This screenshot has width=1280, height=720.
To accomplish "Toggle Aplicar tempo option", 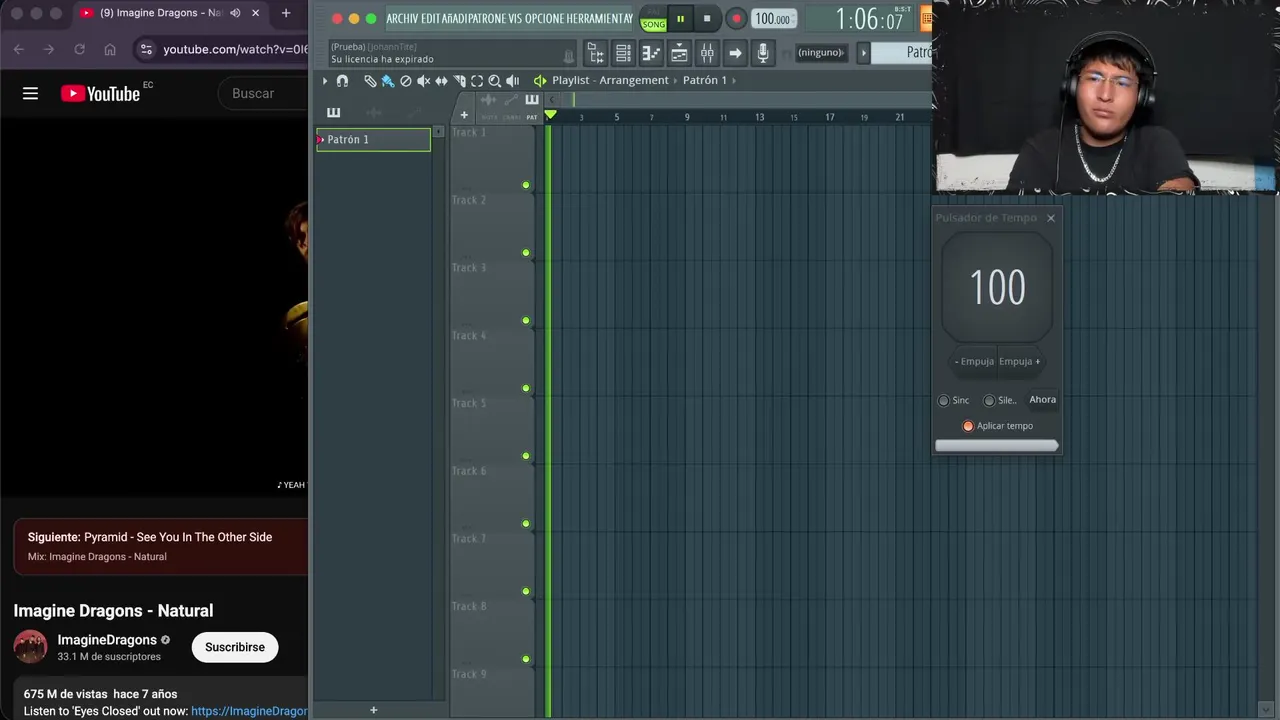I will point(968,426).
